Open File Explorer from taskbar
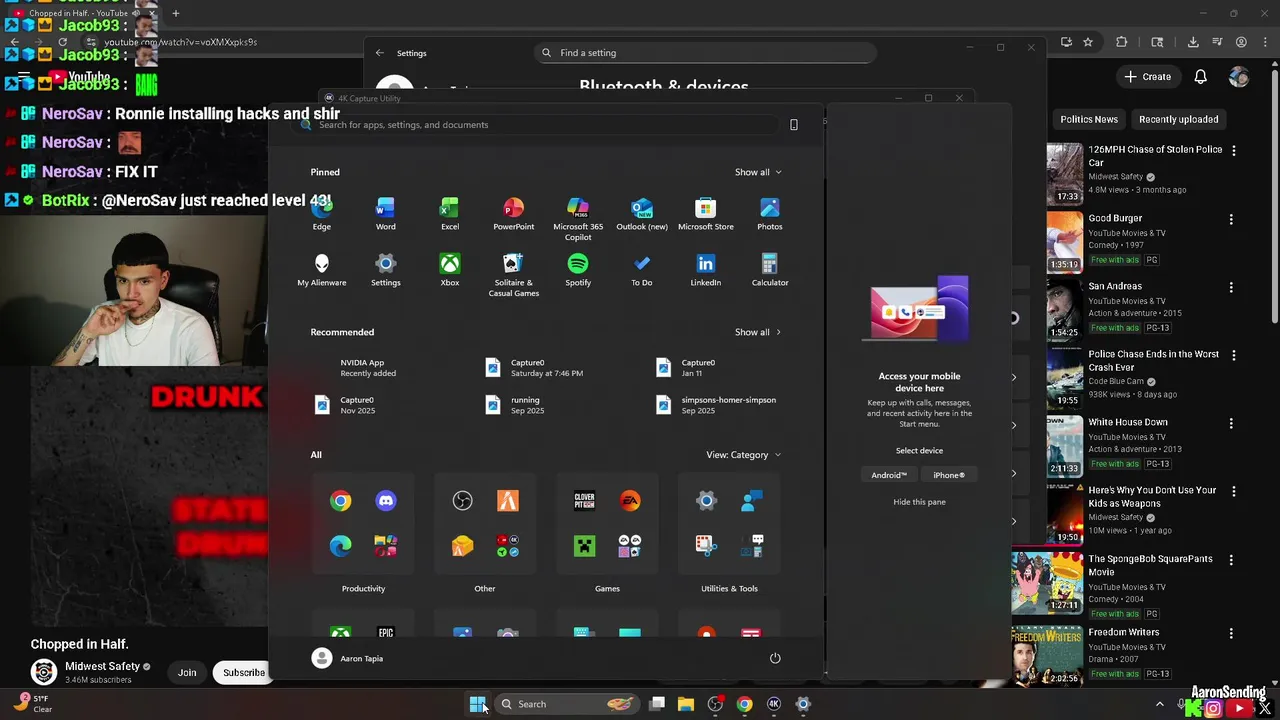 (686, 704)
